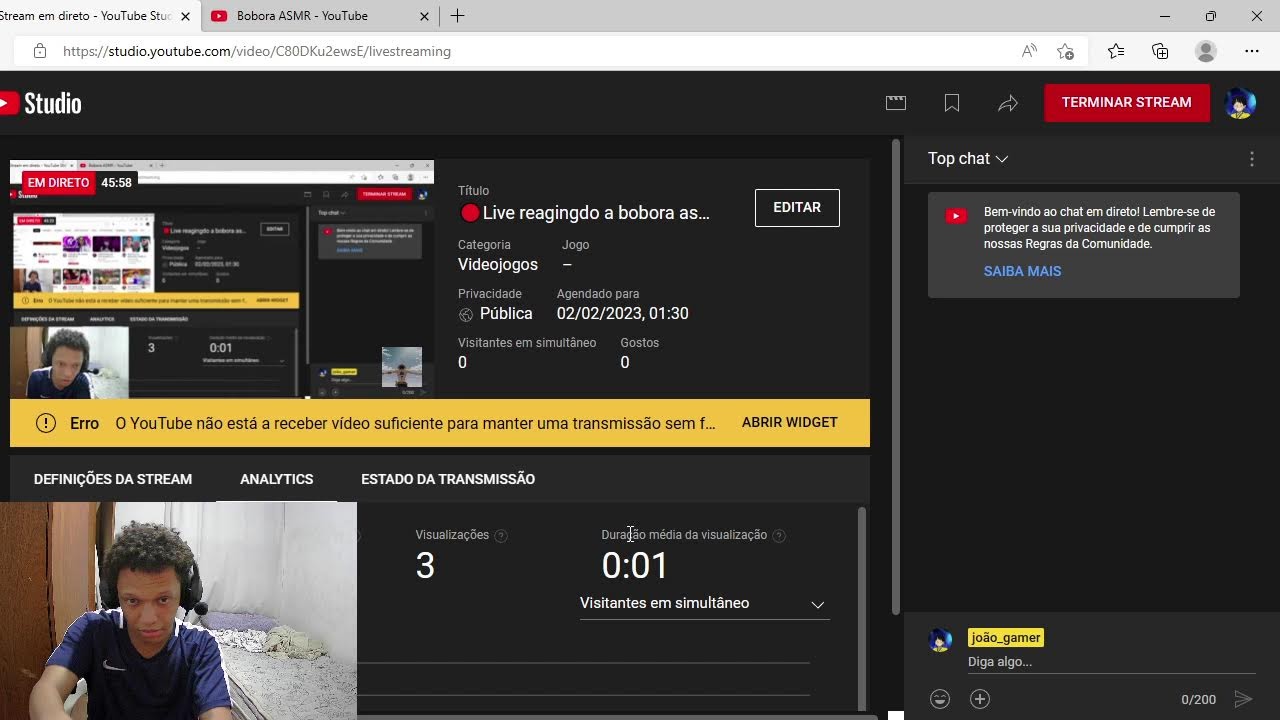Click Abrir widget in the error banner
This screenshot has height=720, width=1280.
pyautogui.click(x=790, y=422)
